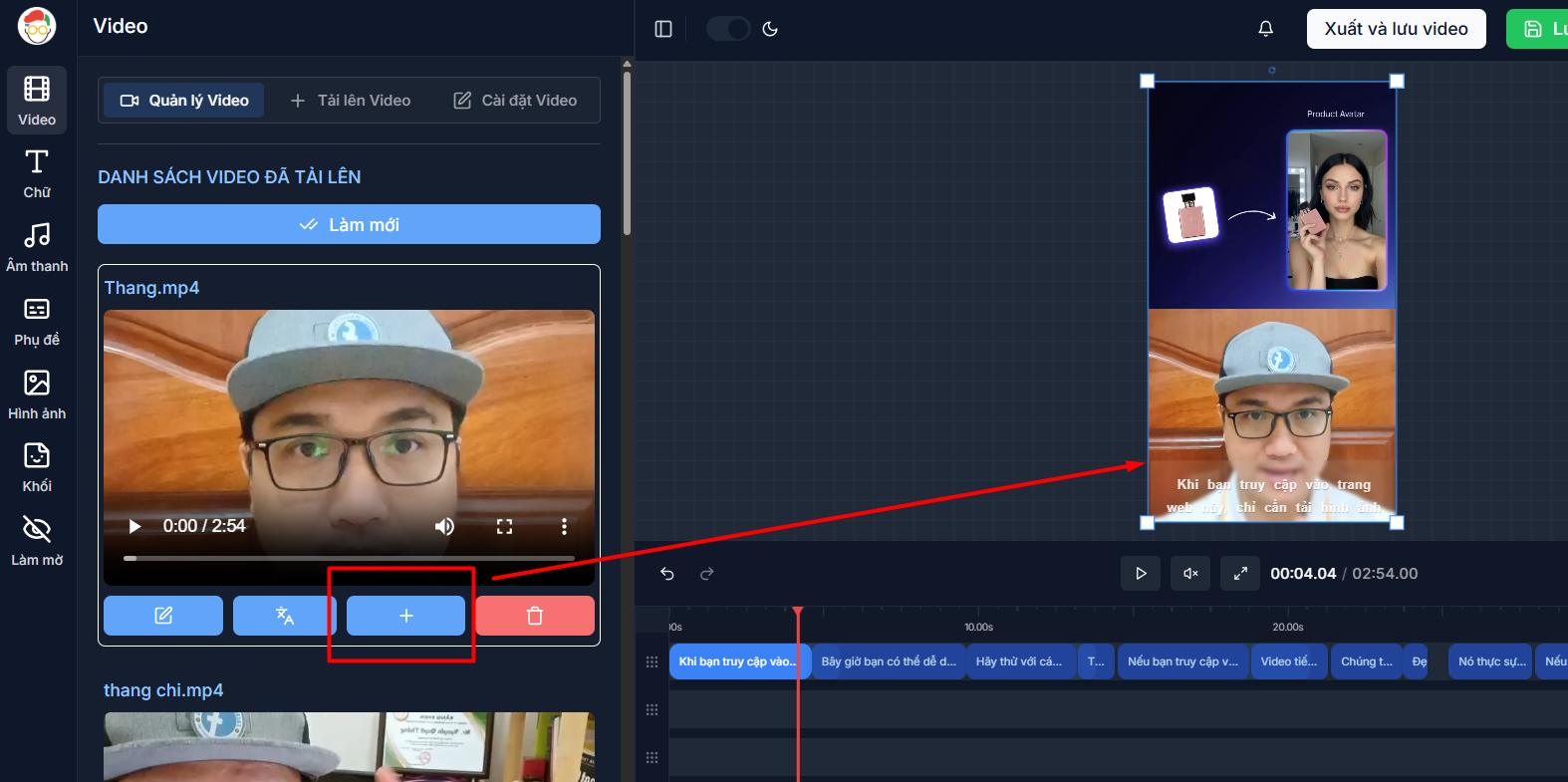Click the top-right canvas resize handle
1568x782 pixels.
[1397, 81]
